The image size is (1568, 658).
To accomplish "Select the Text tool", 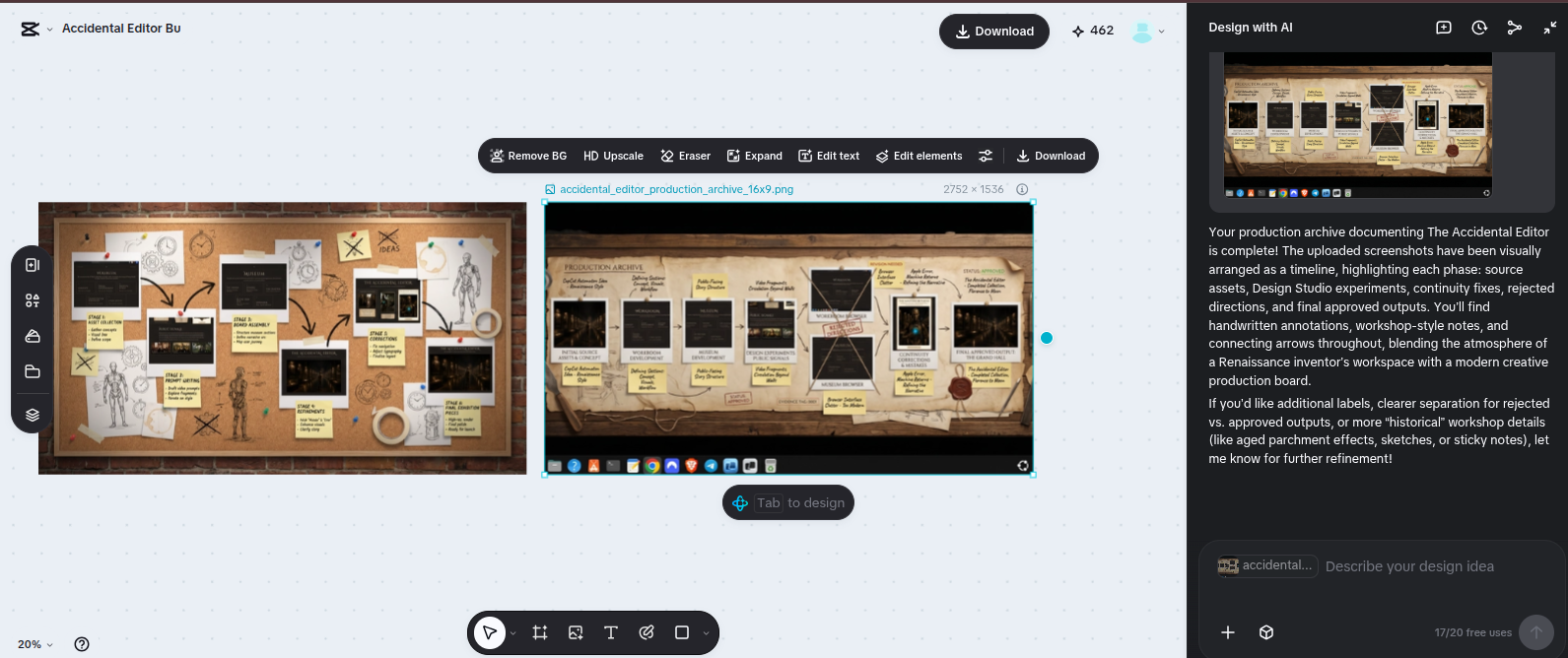I will pyautogui.click(x=611, y=632).
